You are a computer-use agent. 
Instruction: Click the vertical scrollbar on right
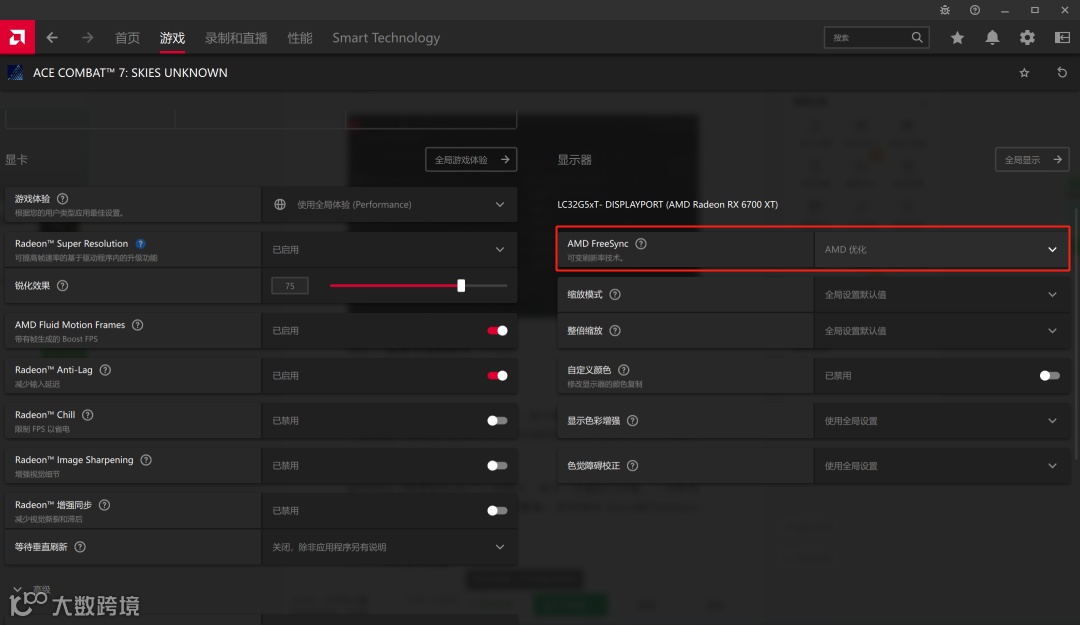(x=1077, y=334)
